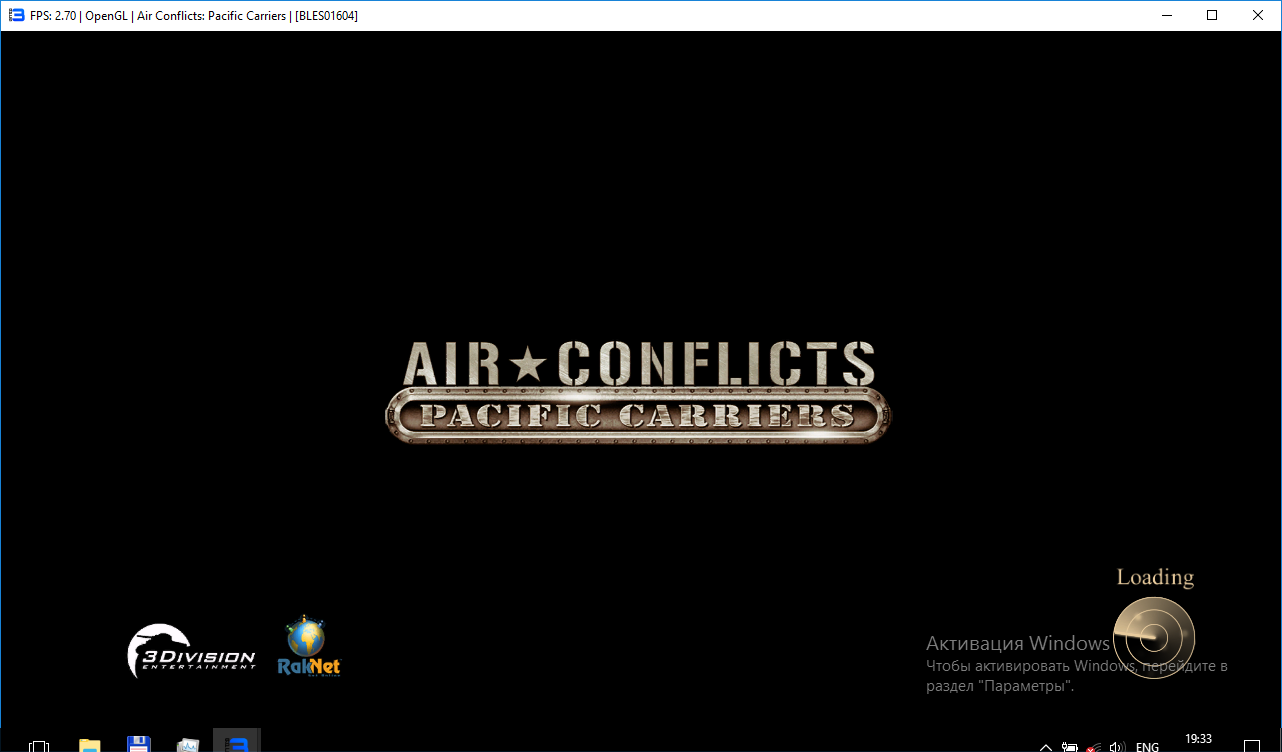Open the Task View taskbar button
The width and height of the screenshot is (1282, 752).
tap(40, 745)
